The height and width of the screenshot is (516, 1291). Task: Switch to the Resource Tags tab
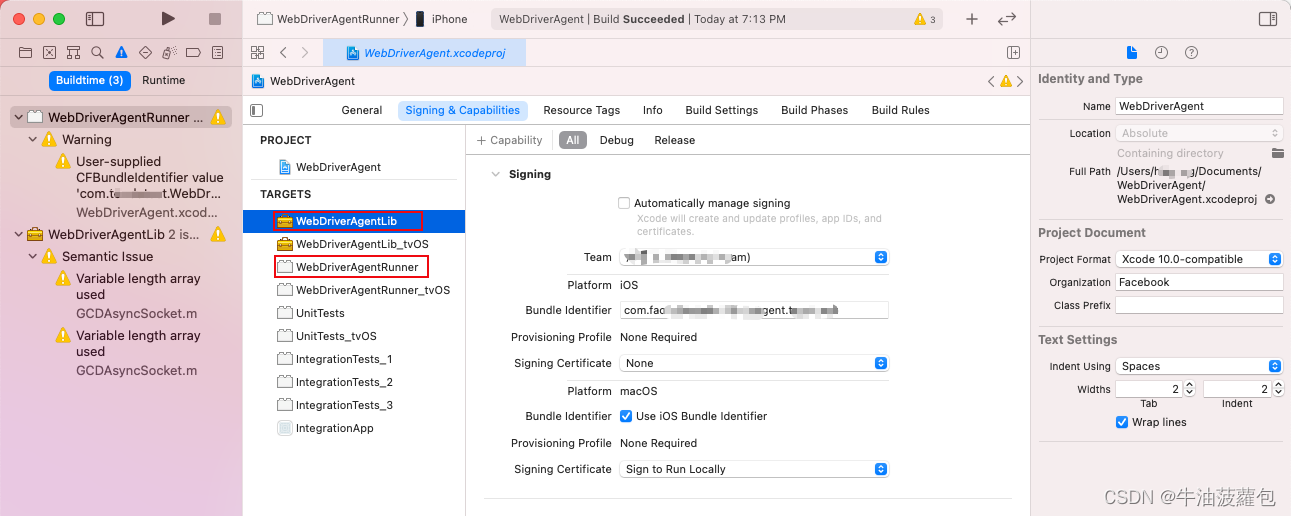[582, 110]
